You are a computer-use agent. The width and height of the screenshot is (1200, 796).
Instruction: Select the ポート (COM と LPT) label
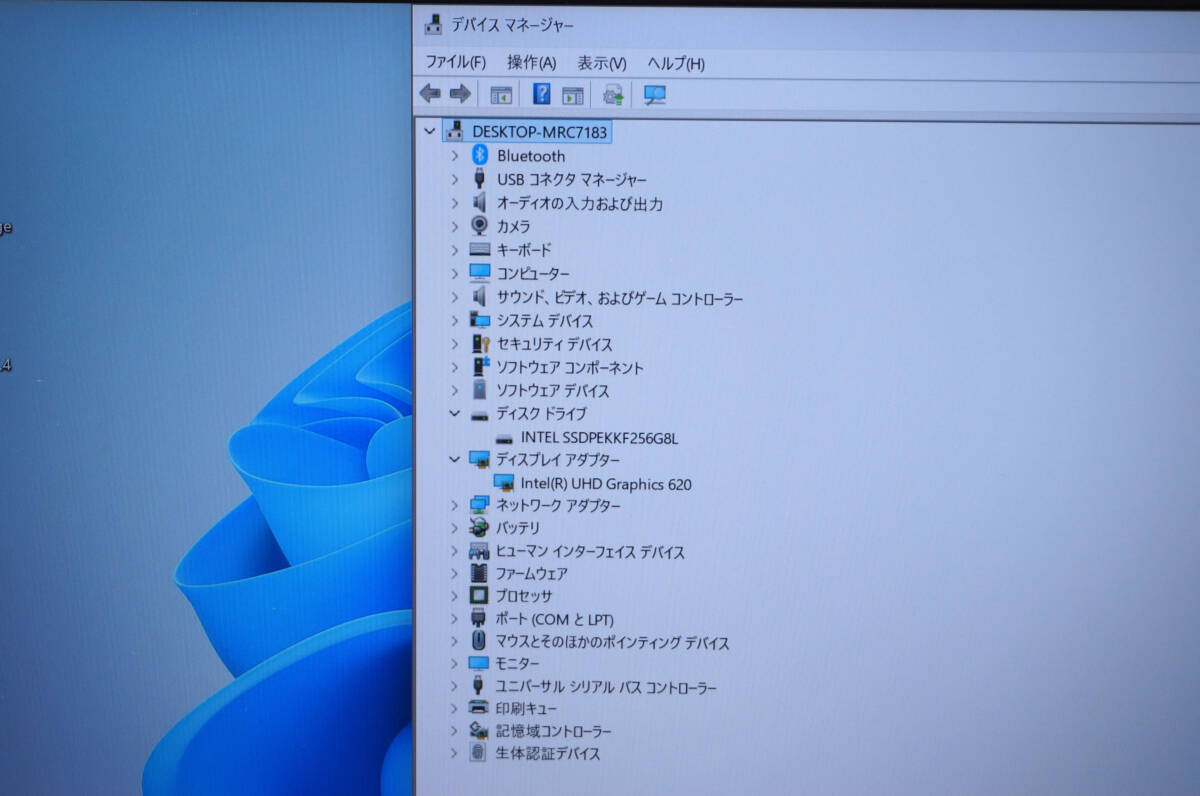[555, 619]
